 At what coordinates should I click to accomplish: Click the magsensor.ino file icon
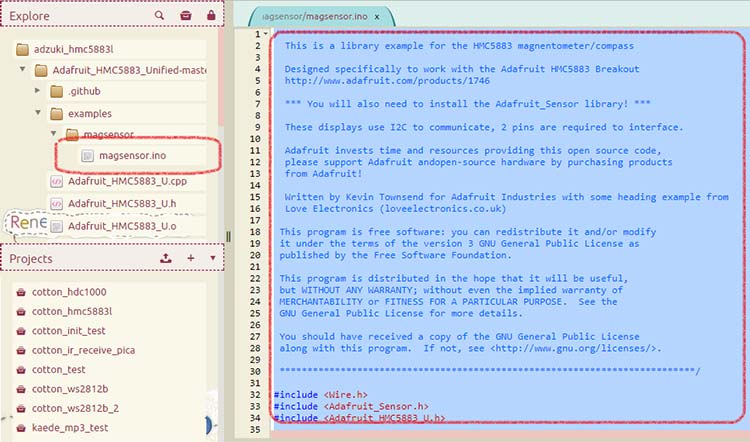click(x=87, y=155)
